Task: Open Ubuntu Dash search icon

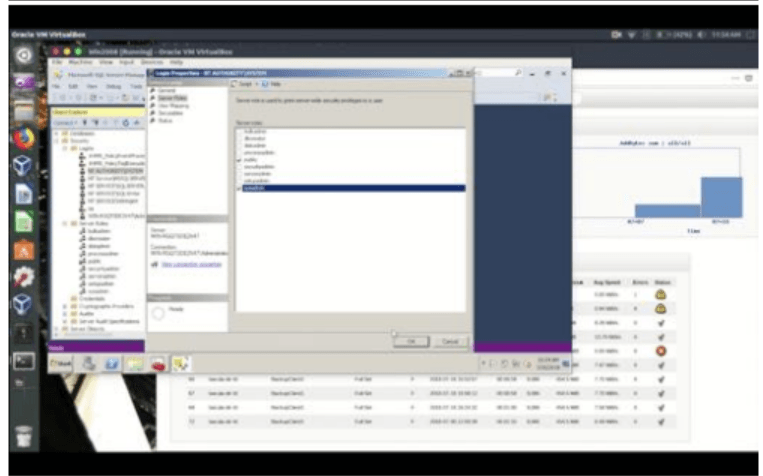Action: [x=23, y=55]
